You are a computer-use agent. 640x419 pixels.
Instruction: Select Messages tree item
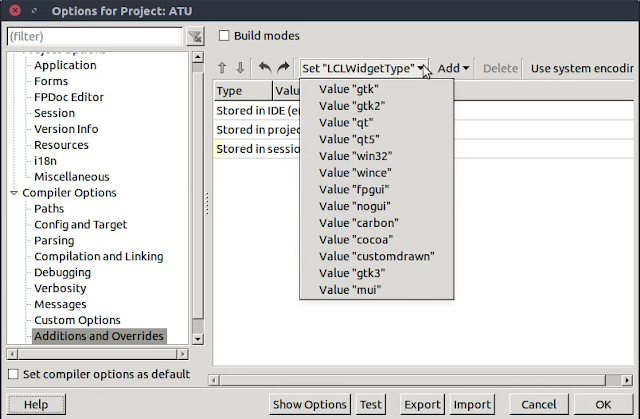pyautogui.click(x=60, y=304)
